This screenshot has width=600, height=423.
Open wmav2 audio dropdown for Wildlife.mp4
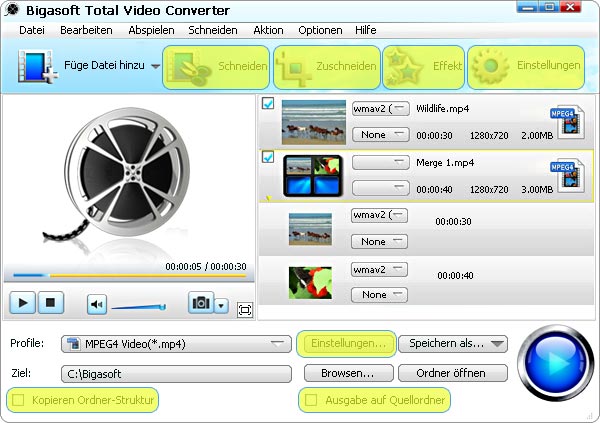[381, 109]
